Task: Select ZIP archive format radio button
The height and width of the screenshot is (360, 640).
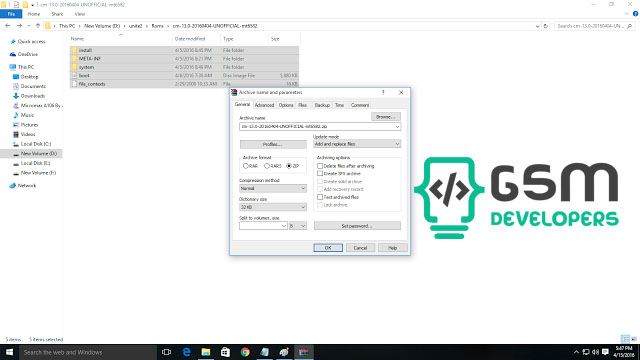Action: (x=289, y=166)
